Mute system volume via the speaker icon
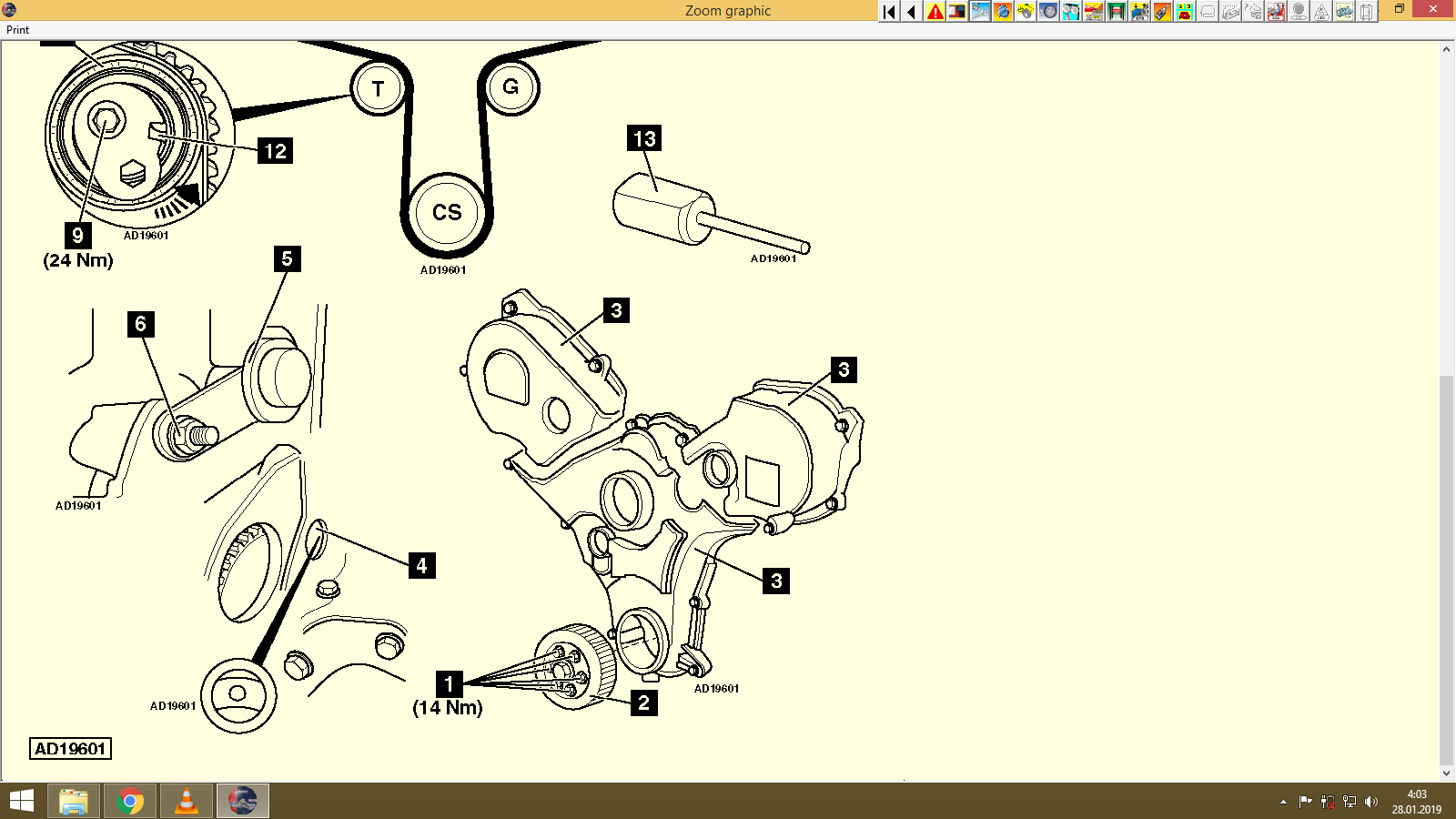The image size is (1456, 819). click(1371, 801)
